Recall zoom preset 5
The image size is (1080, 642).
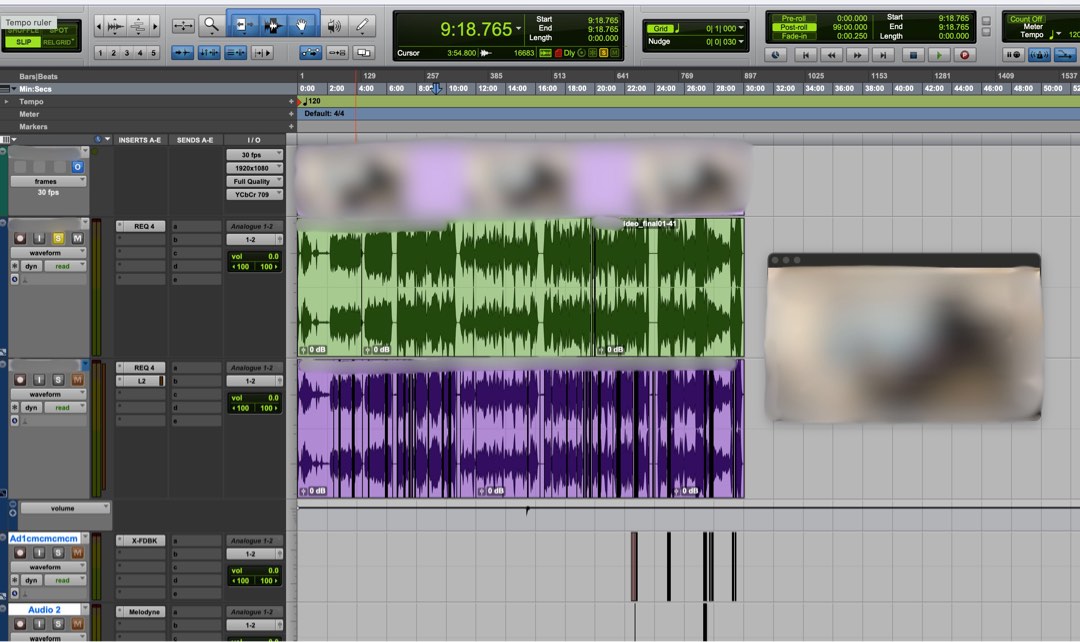pyautogui.click(x=154, y=52)
